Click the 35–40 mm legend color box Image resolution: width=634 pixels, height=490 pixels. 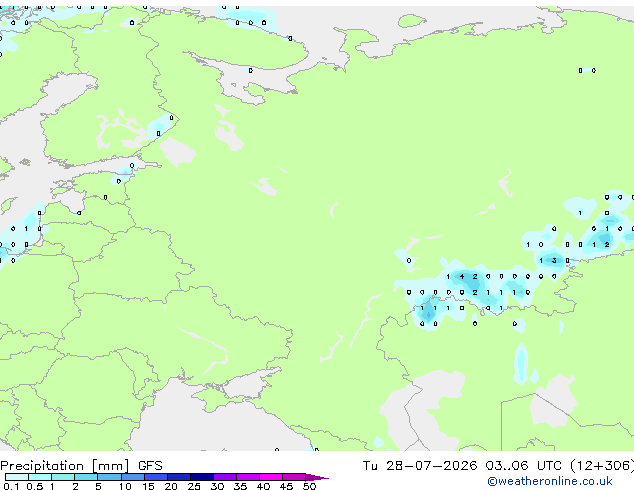pos(248,477)
